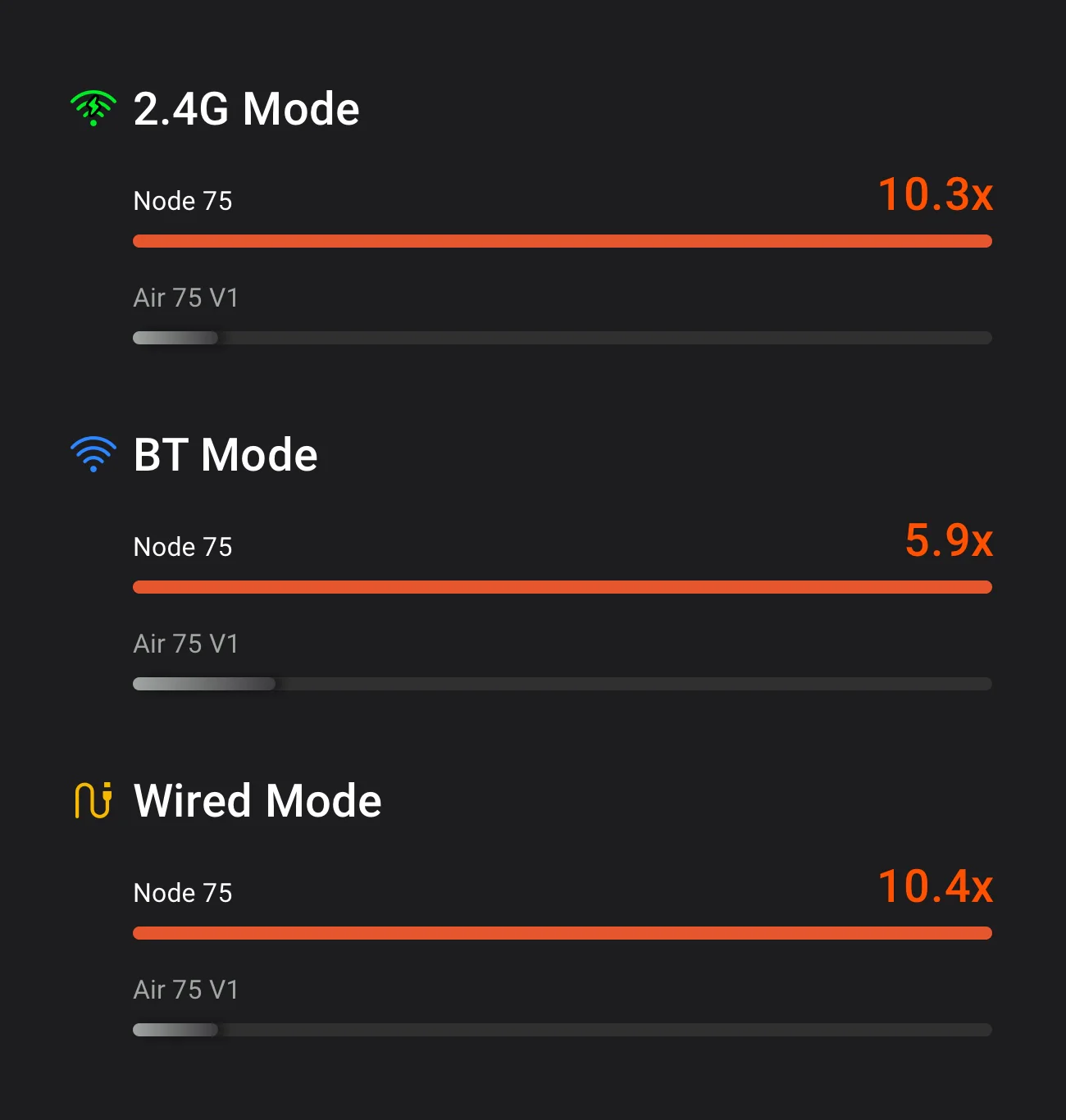Select the Wired Mode heading
This screenshot has width=1066, height=1120.
(257, 801)
